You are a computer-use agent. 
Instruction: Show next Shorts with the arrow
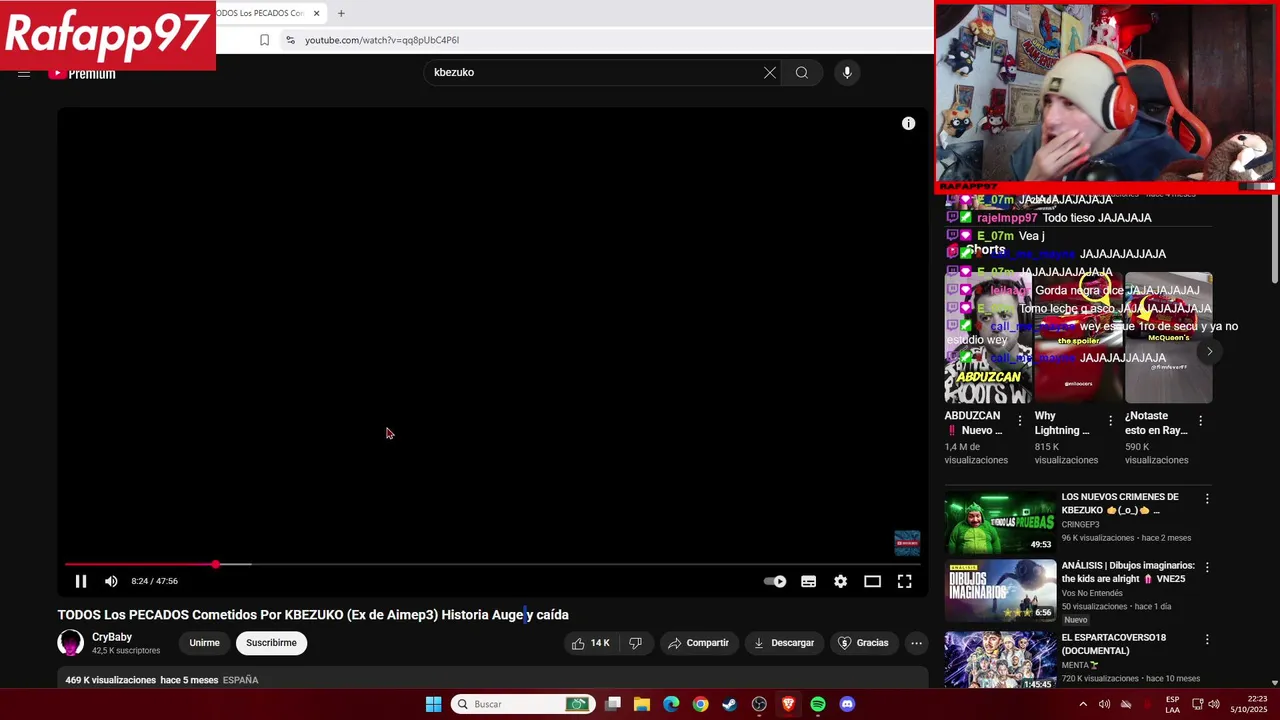[1209, 351]
